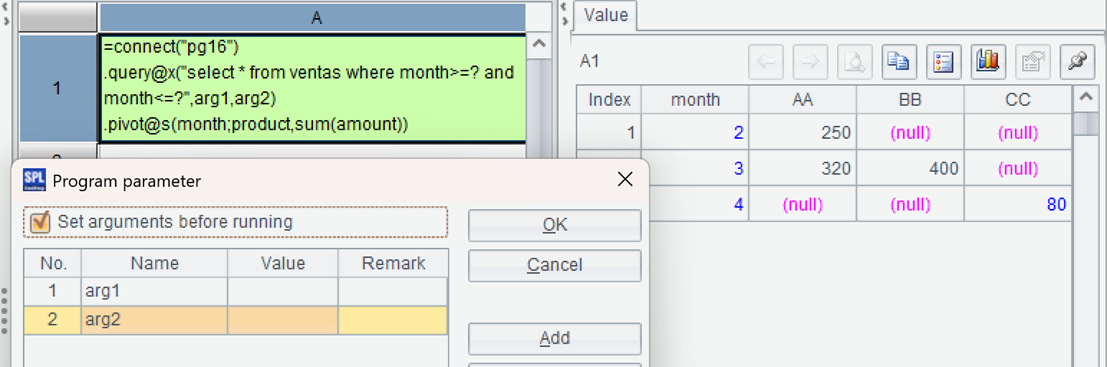
Task: Open the chart drawing bar-graph icon
Action: pos(988,62)
